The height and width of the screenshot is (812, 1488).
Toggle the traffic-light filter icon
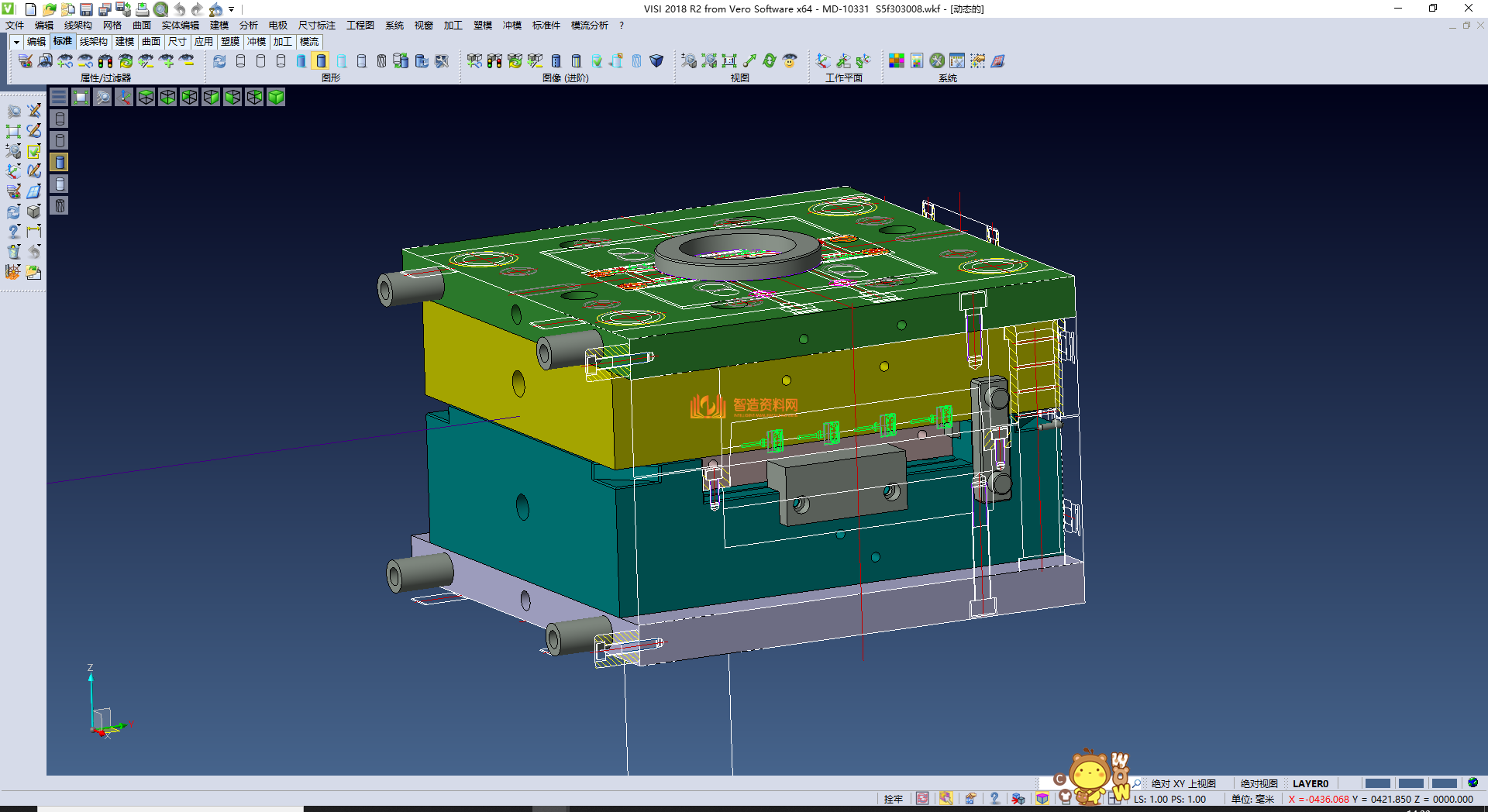[x=104, y=61]
